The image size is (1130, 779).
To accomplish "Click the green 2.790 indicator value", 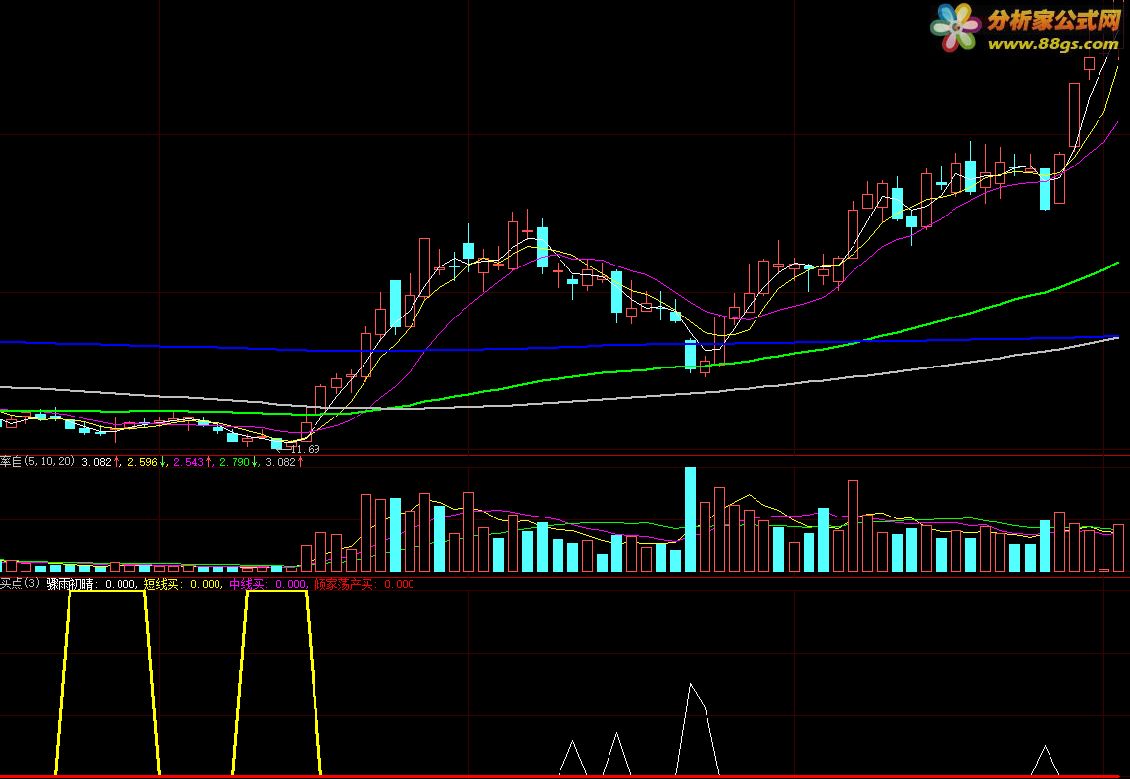I will coord(234,462).
